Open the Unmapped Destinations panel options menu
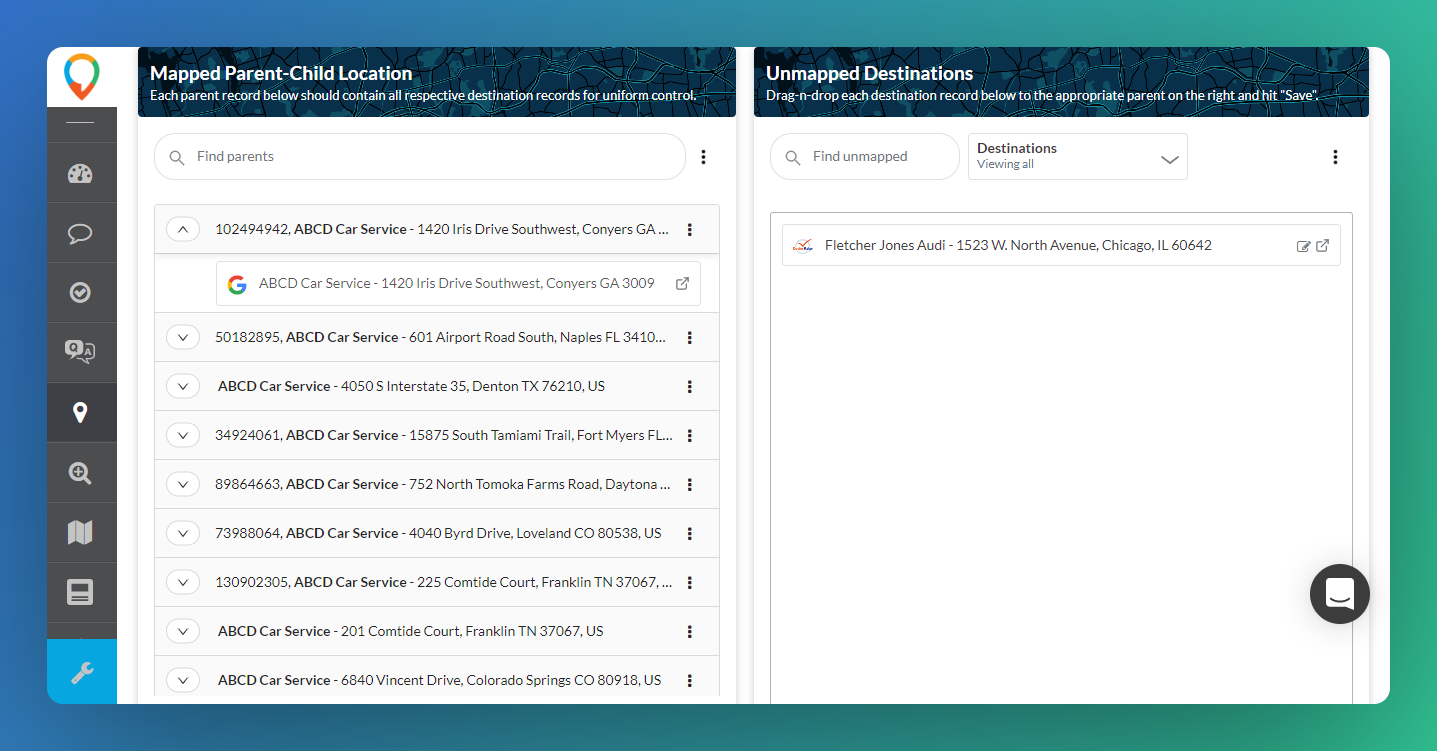The width and height of the screenshot is (1437, 751). [x=1335, y=157]
